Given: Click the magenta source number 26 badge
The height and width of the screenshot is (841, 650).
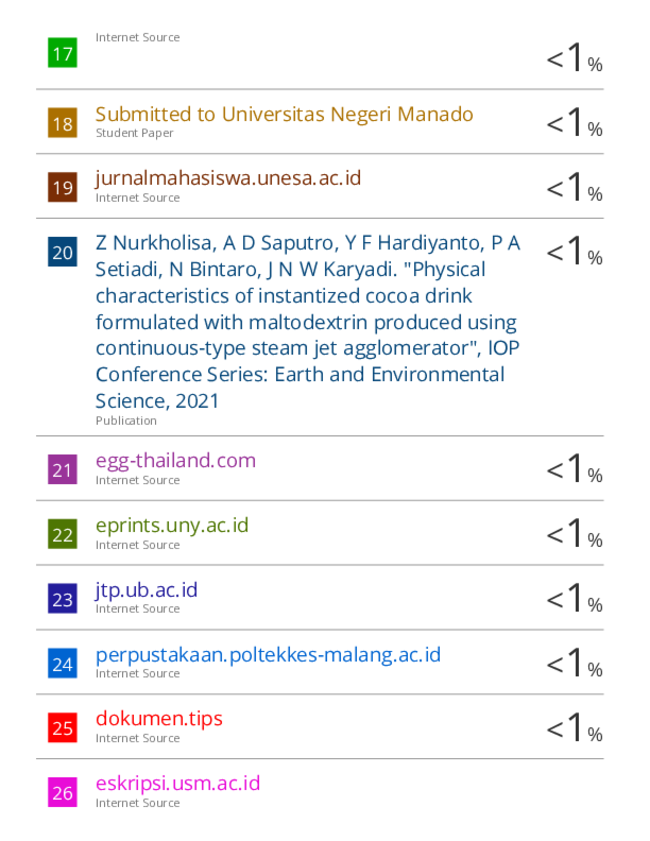Looking at the screenshot, I should pos(62,792).
